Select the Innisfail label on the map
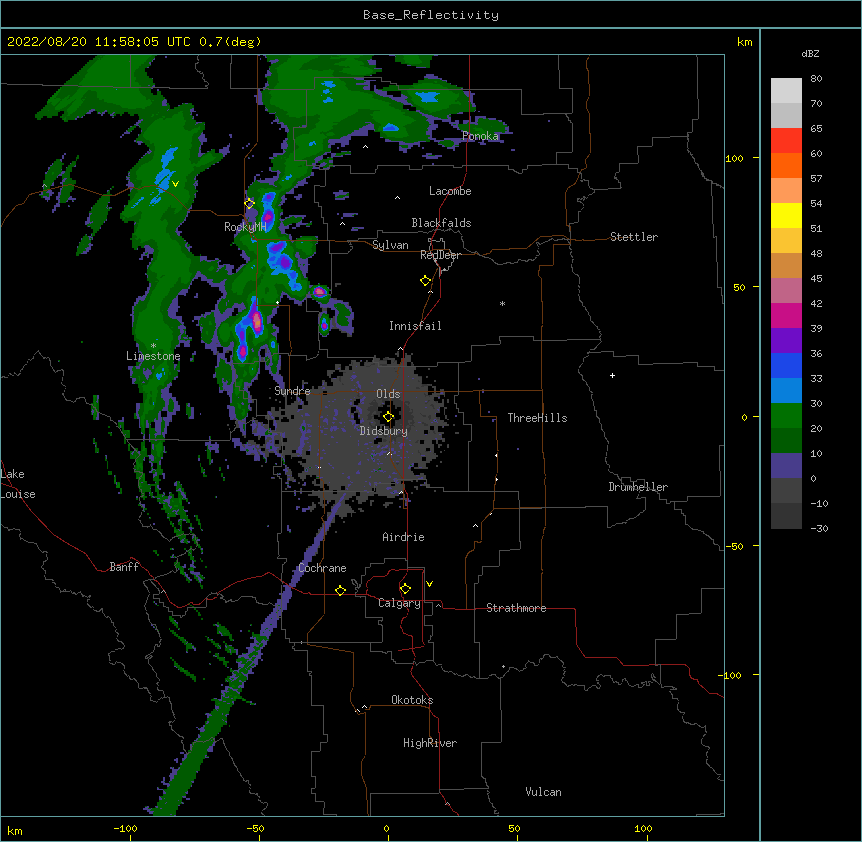 click(x=415, y=326)
